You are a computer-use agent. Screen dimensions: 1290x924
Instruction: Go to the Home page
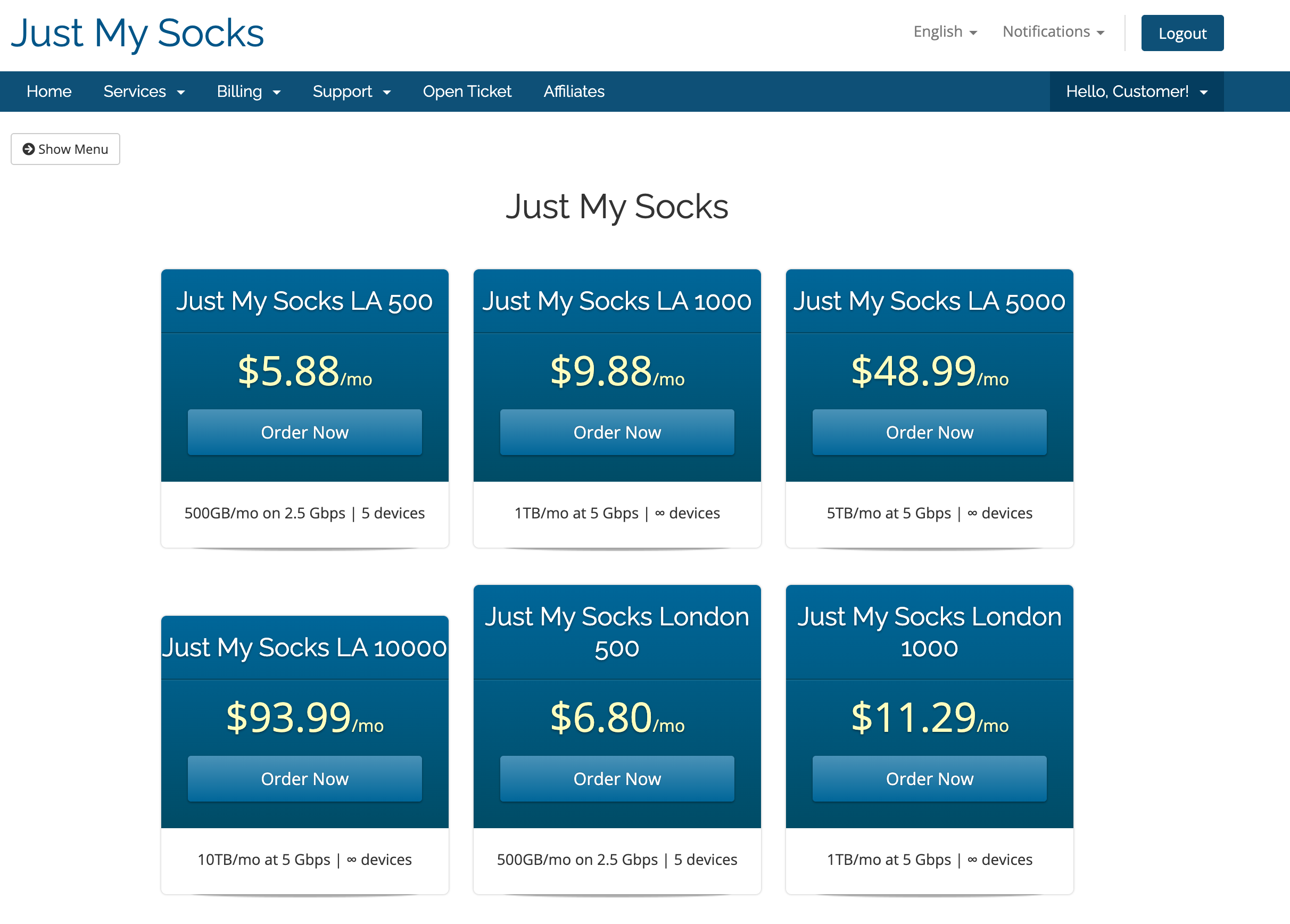click(49, 92)
